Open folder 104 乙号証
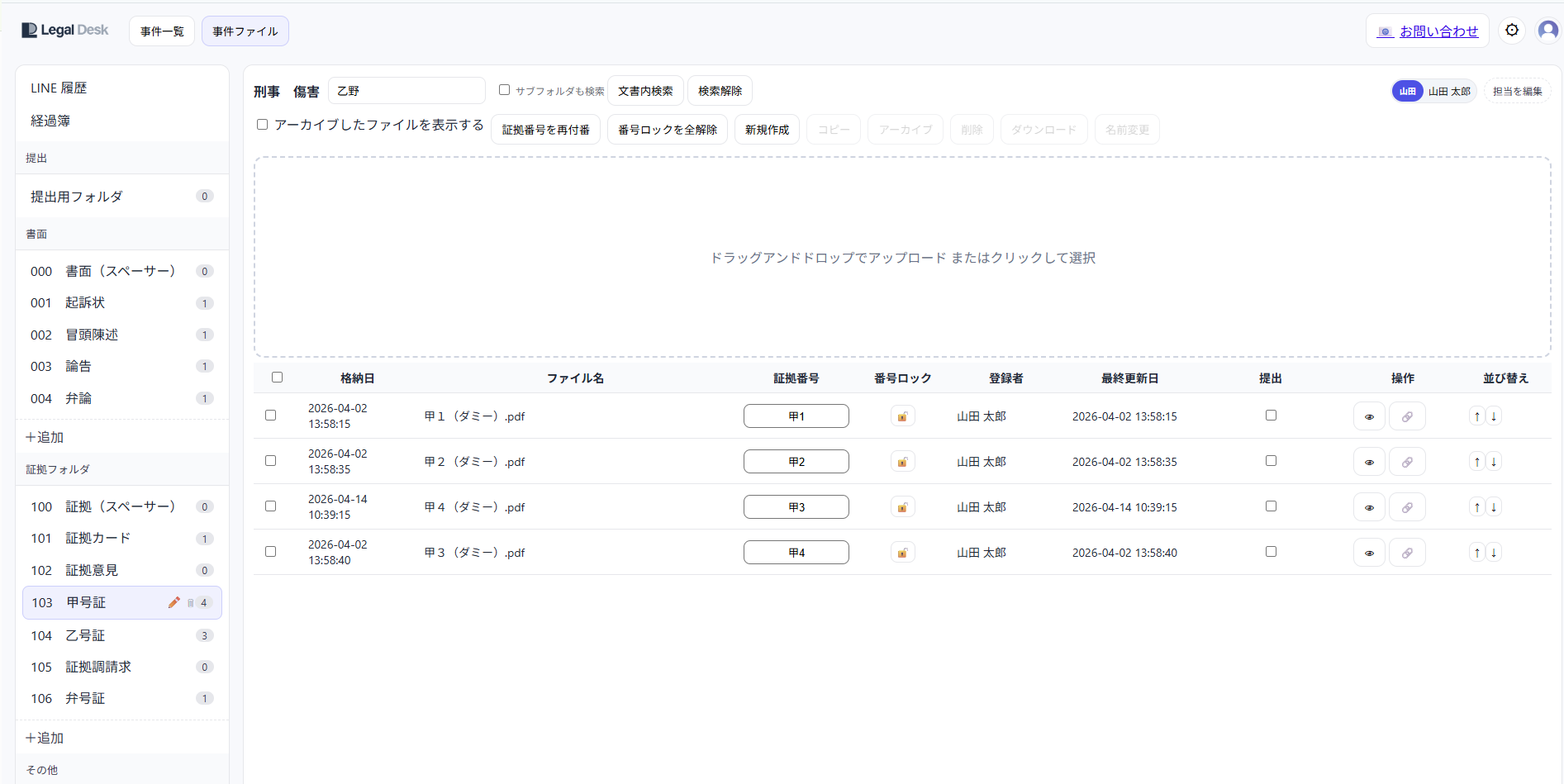The image size is (1564, 784). click(122, 635)
